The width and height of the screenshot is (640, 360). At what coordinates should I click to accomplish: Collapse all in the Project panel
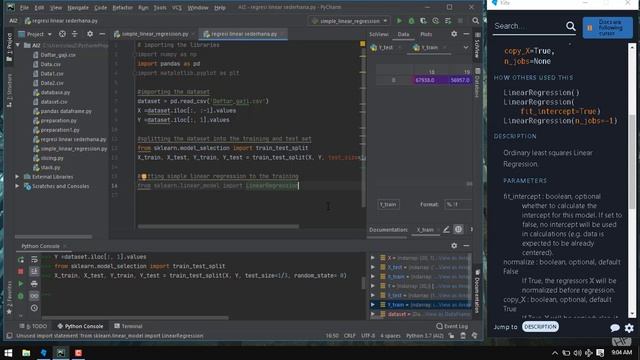(75, 34)
